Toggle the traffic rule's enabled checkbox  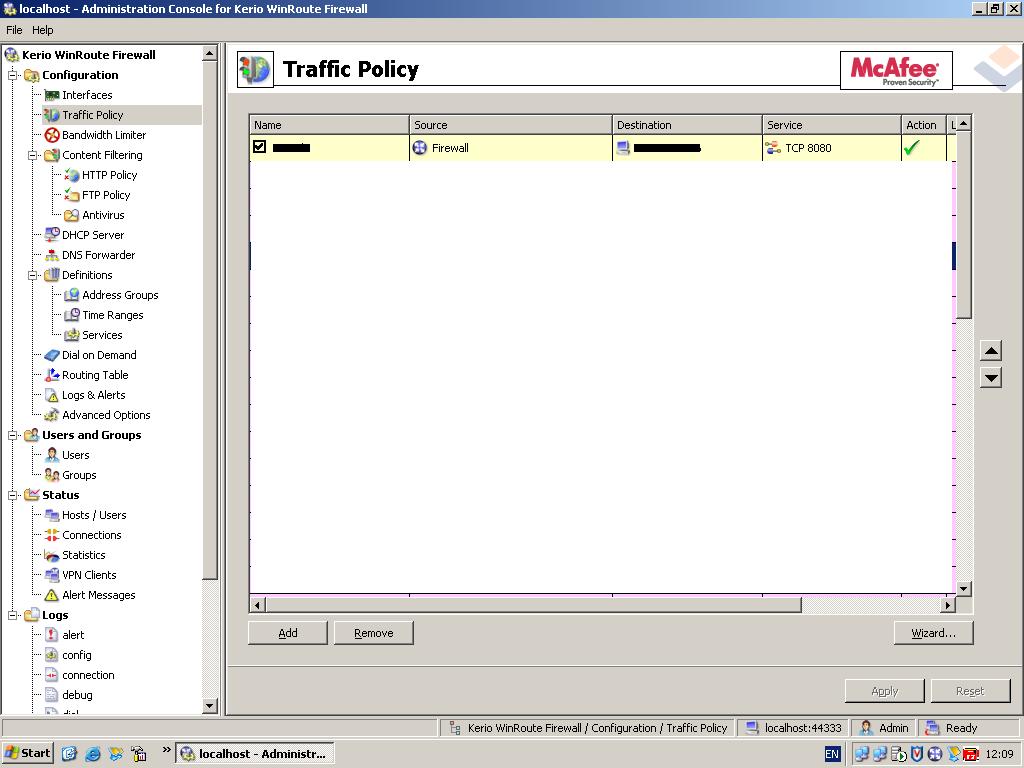click(259, 147)
